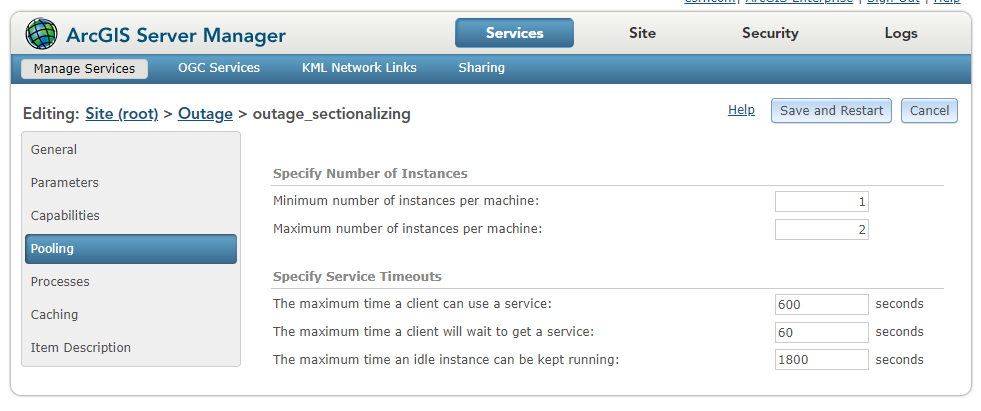
Task: Select Manage Services in the sub-menu
Action: [84, 69]
